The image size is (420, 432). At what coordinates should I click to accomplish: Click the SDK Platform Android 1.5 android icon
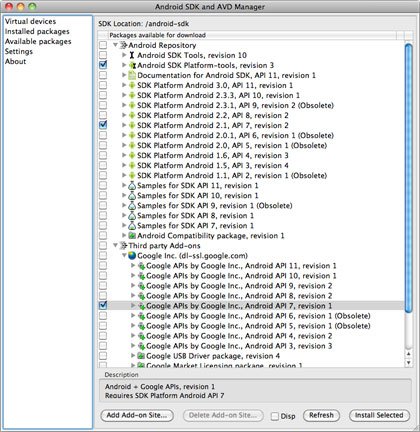(x=132, y=165)
